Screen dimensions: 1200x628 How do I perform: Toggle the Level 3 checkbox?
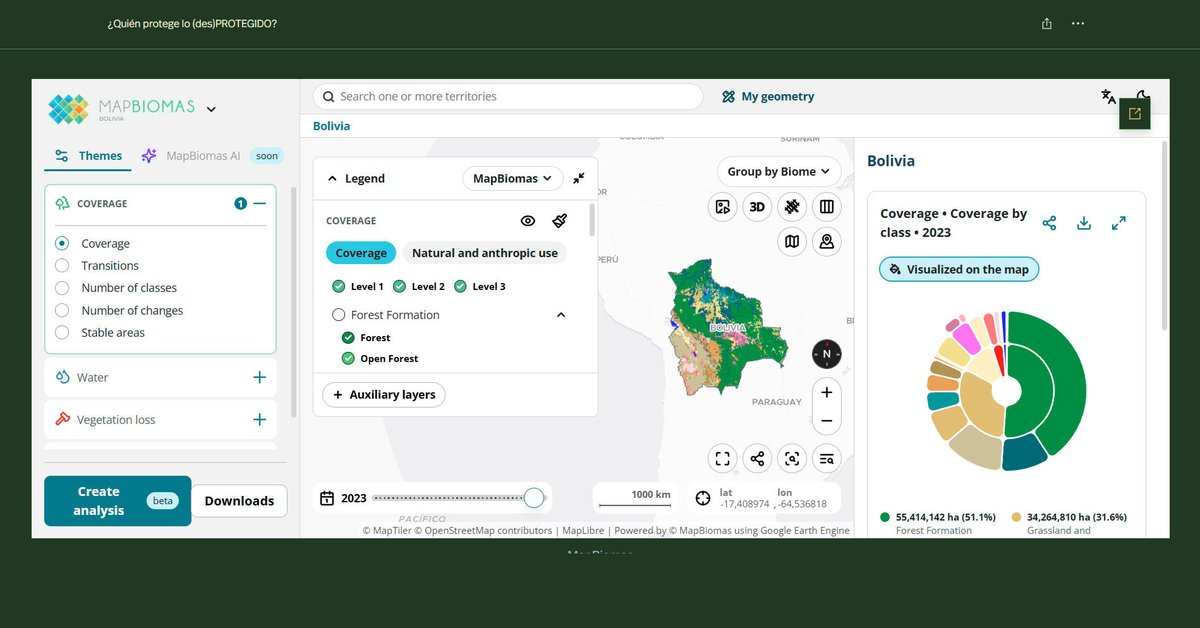point(460,286)
